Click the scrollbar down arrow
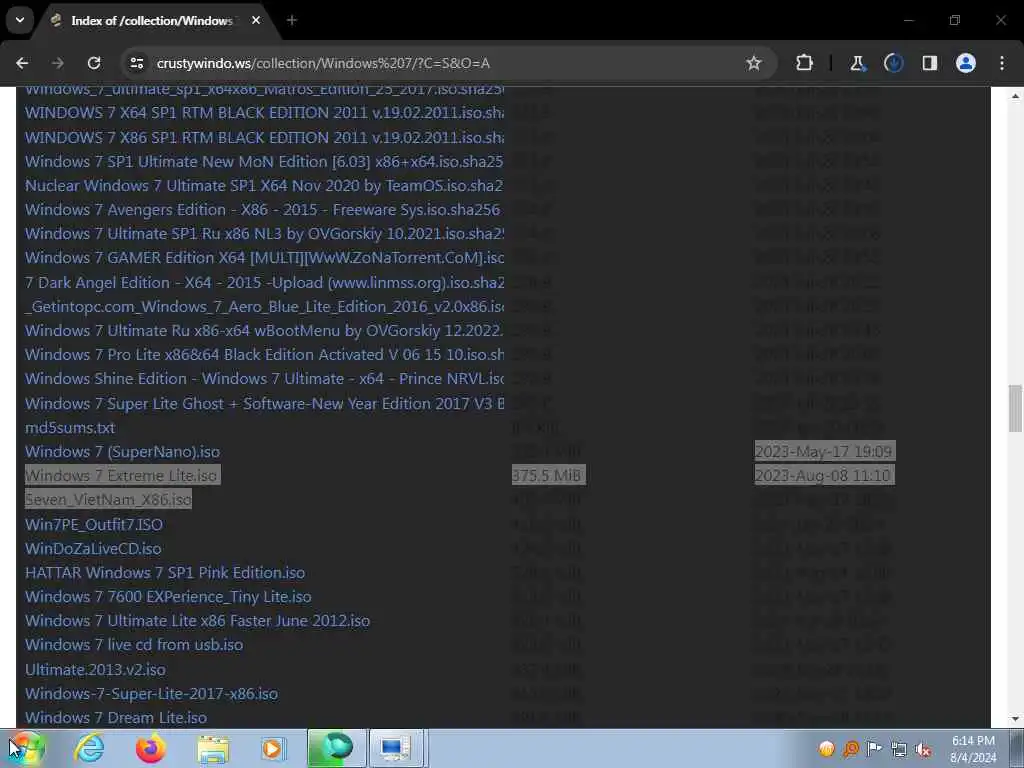 tap(1015, 719)
